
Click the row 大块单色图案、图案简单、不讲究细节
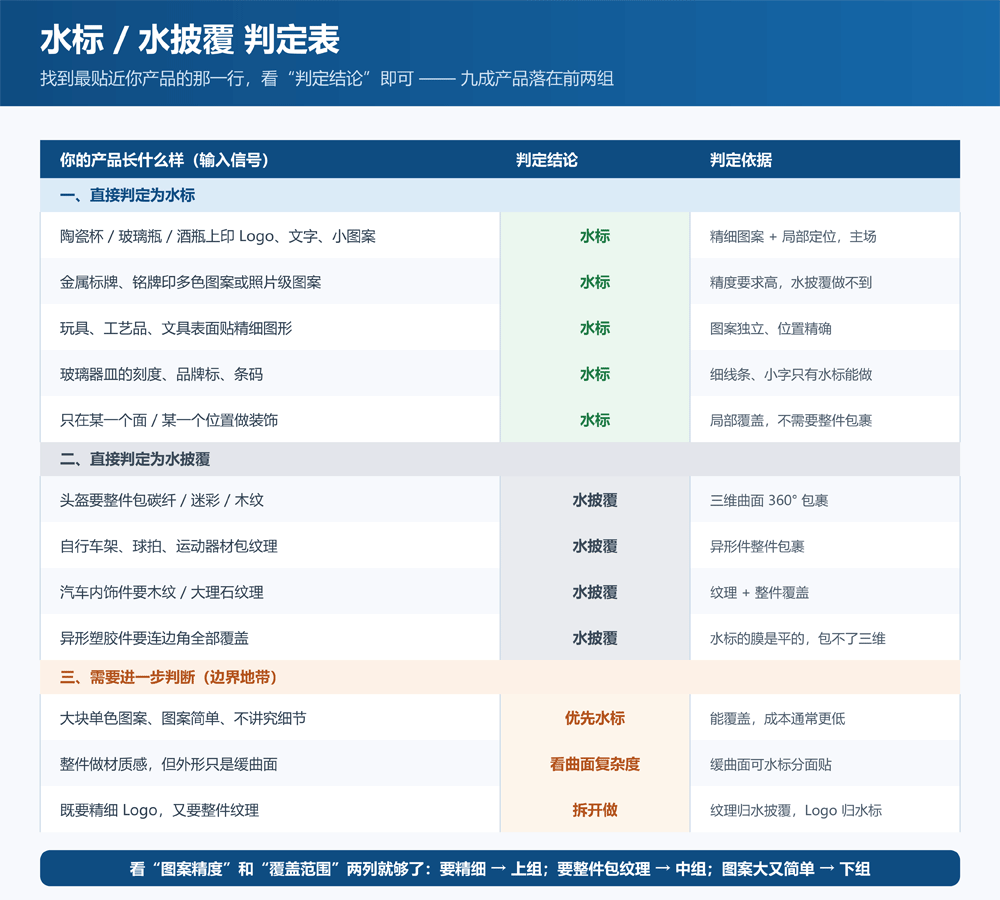coord(500,718)
